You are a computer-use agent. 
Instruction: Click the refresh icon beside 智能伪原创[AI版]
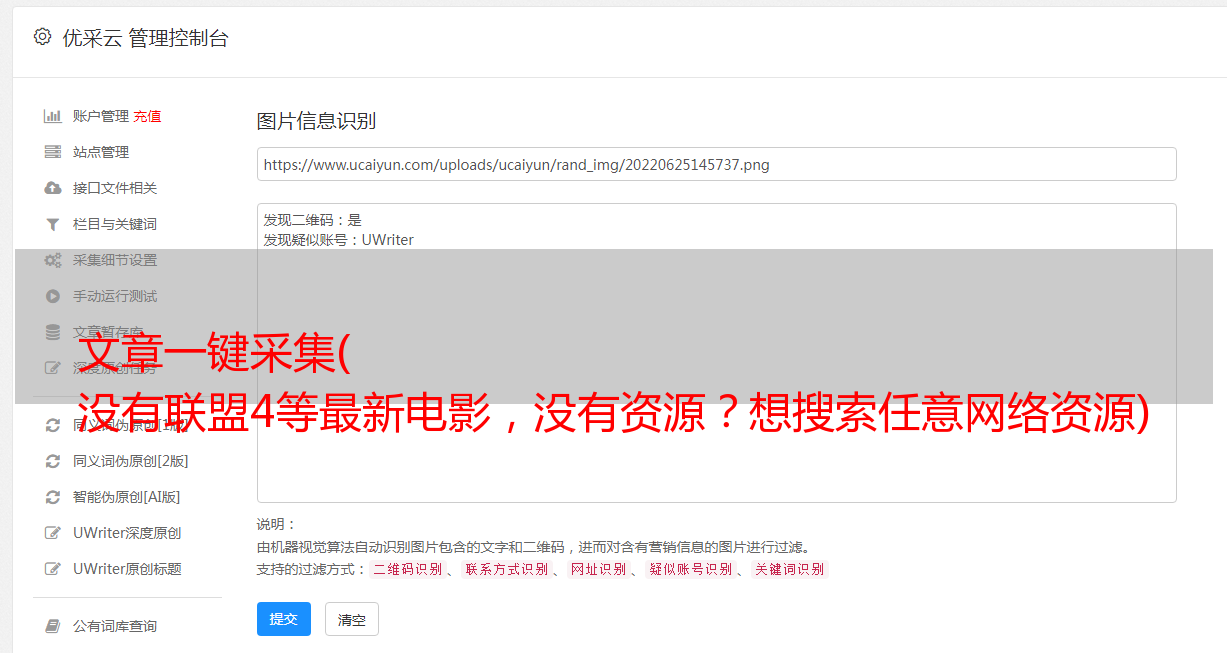[53, 497]
